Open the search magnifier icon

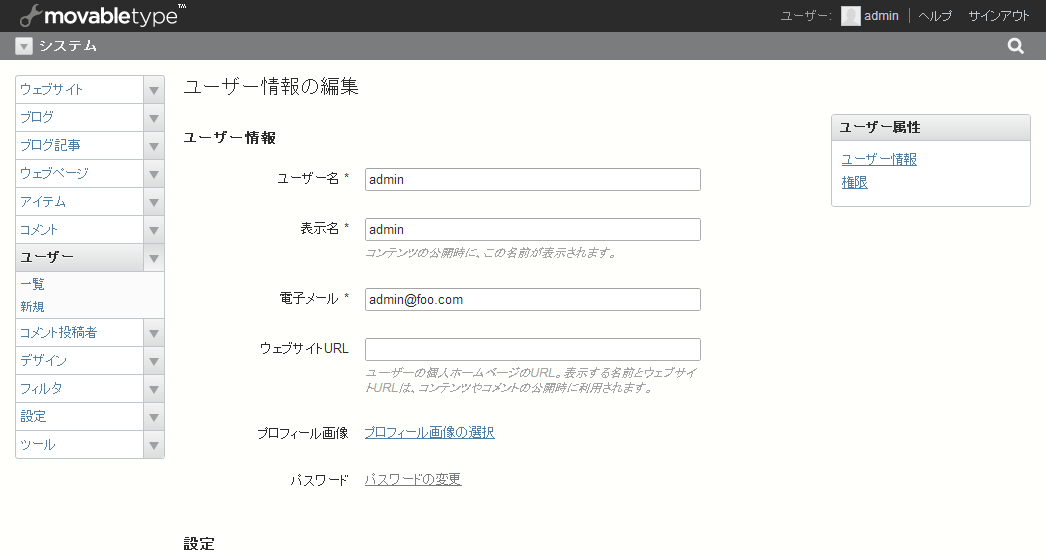point(1015,46)
